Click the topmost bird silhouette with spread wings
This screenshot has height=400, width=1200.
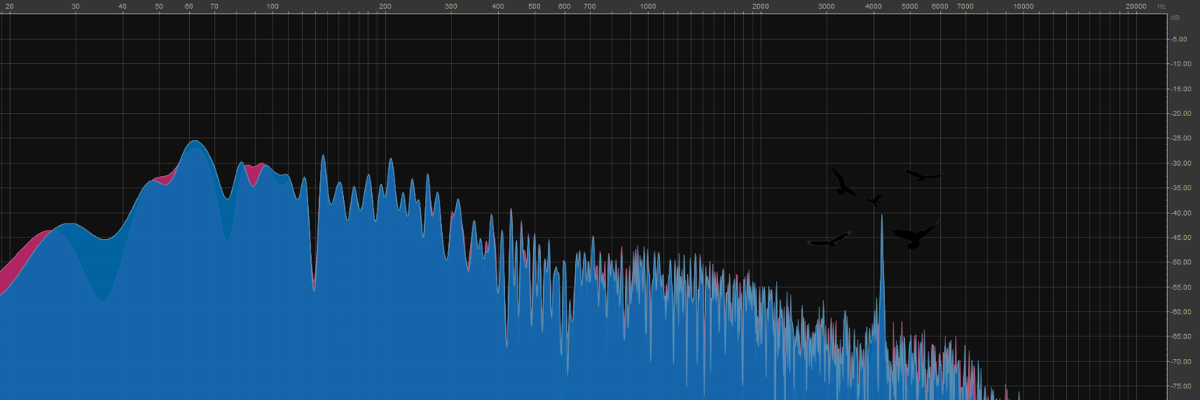click(x=923, y=176)
